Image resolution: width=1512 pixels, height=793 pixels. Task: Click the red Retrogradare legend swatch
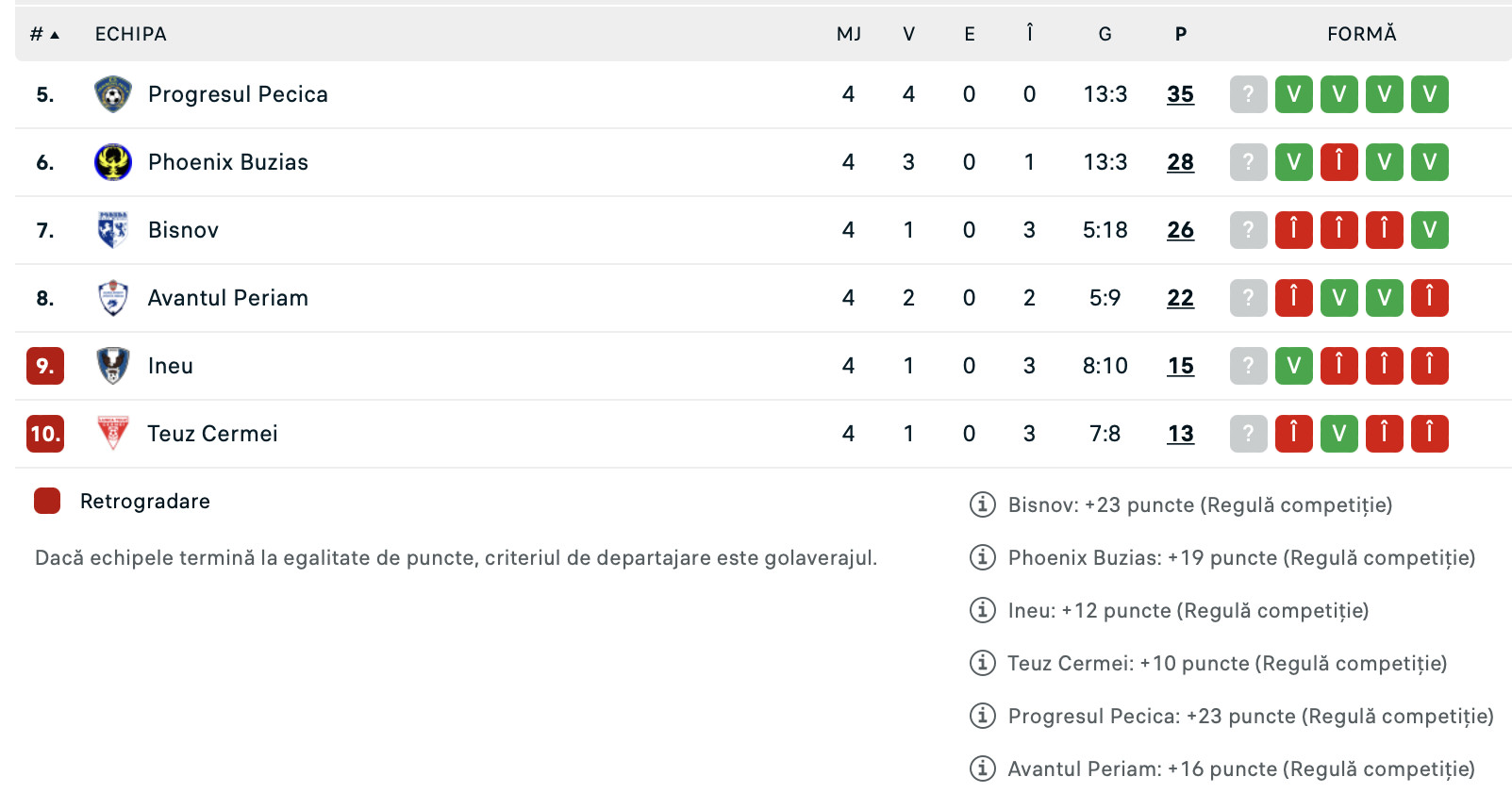click(47, 501)
